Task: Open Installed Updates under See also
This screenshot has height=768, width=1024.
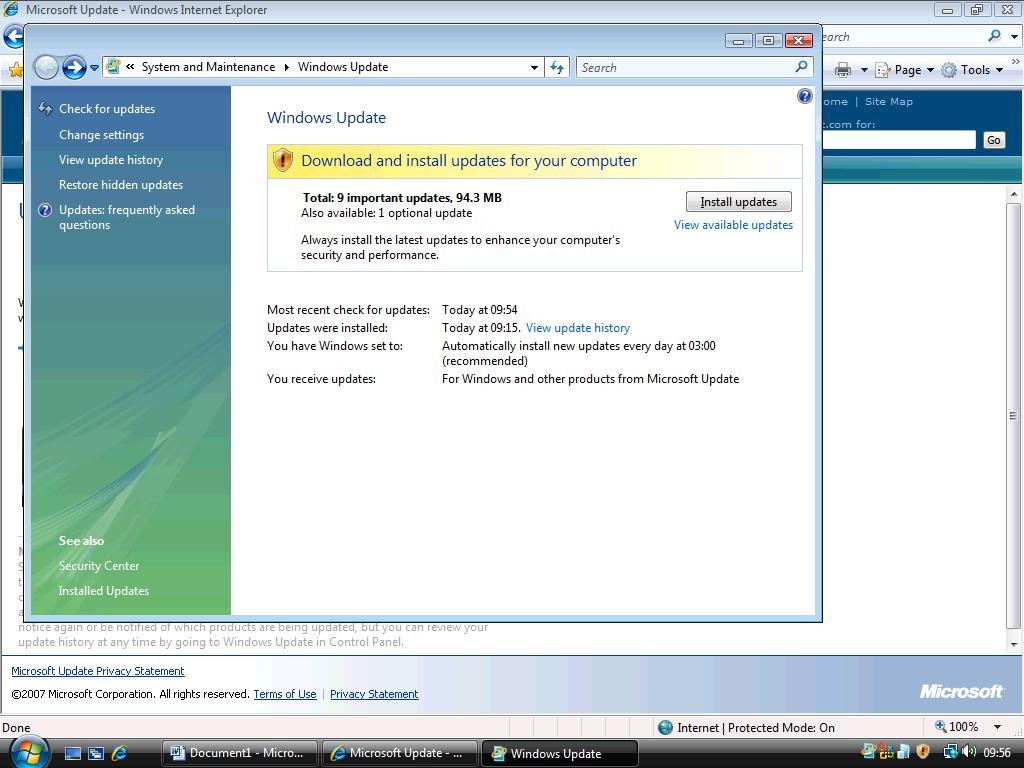Action: pyautogui.click(x=104, y=591)
